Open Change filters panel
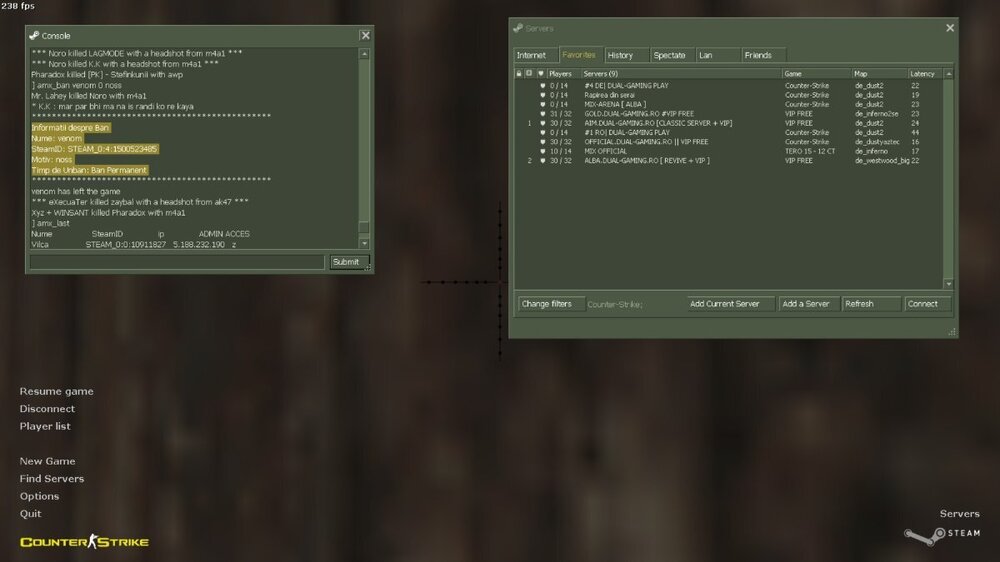1000x562 pixels. (547, 304)
